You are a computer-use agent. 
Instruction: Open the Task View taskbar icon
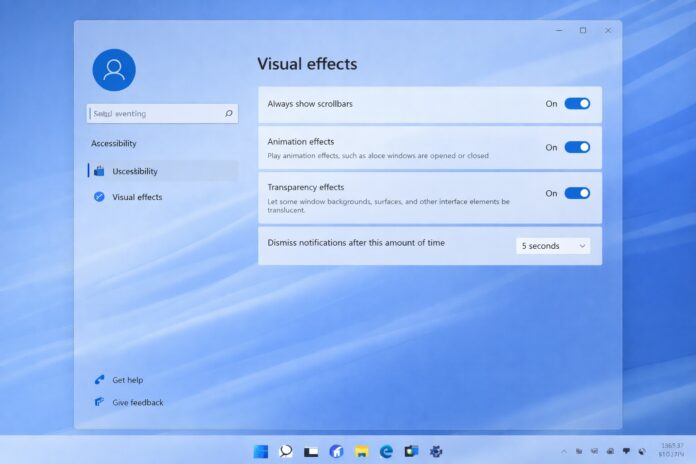[x=311, y=452]
